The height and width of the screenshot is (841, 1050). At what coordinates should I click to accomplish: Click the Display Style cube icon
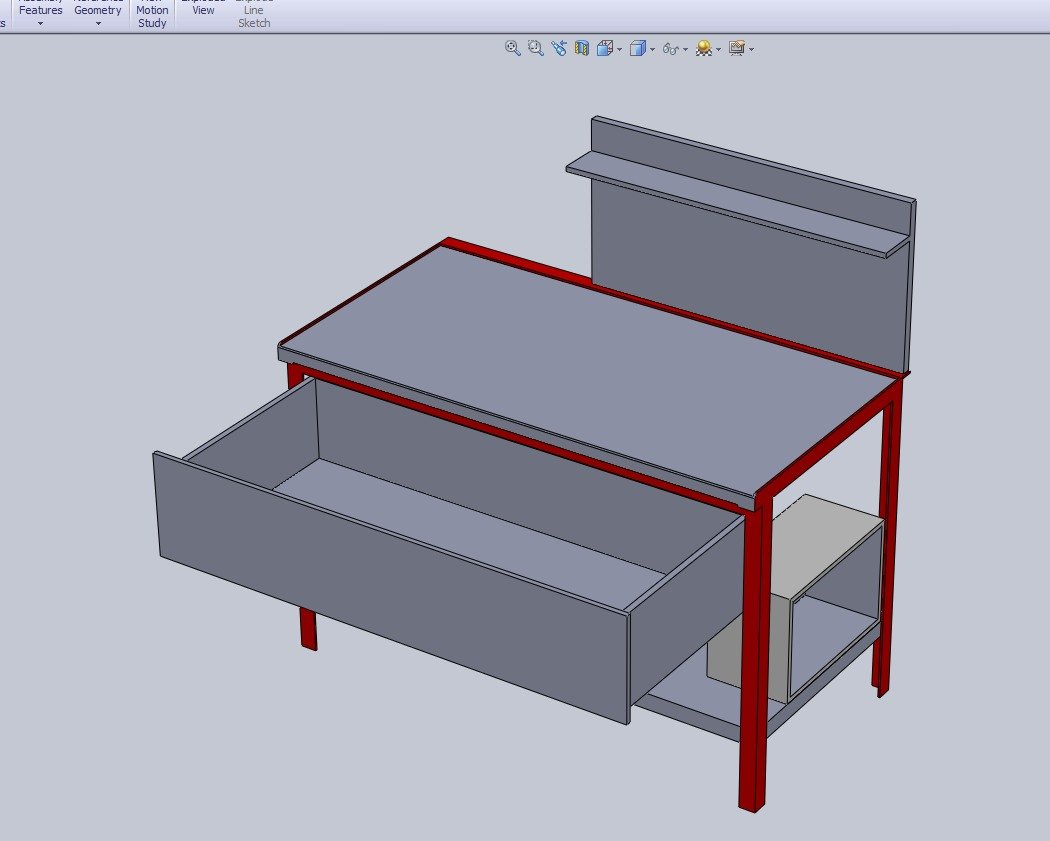click(637, 48)
